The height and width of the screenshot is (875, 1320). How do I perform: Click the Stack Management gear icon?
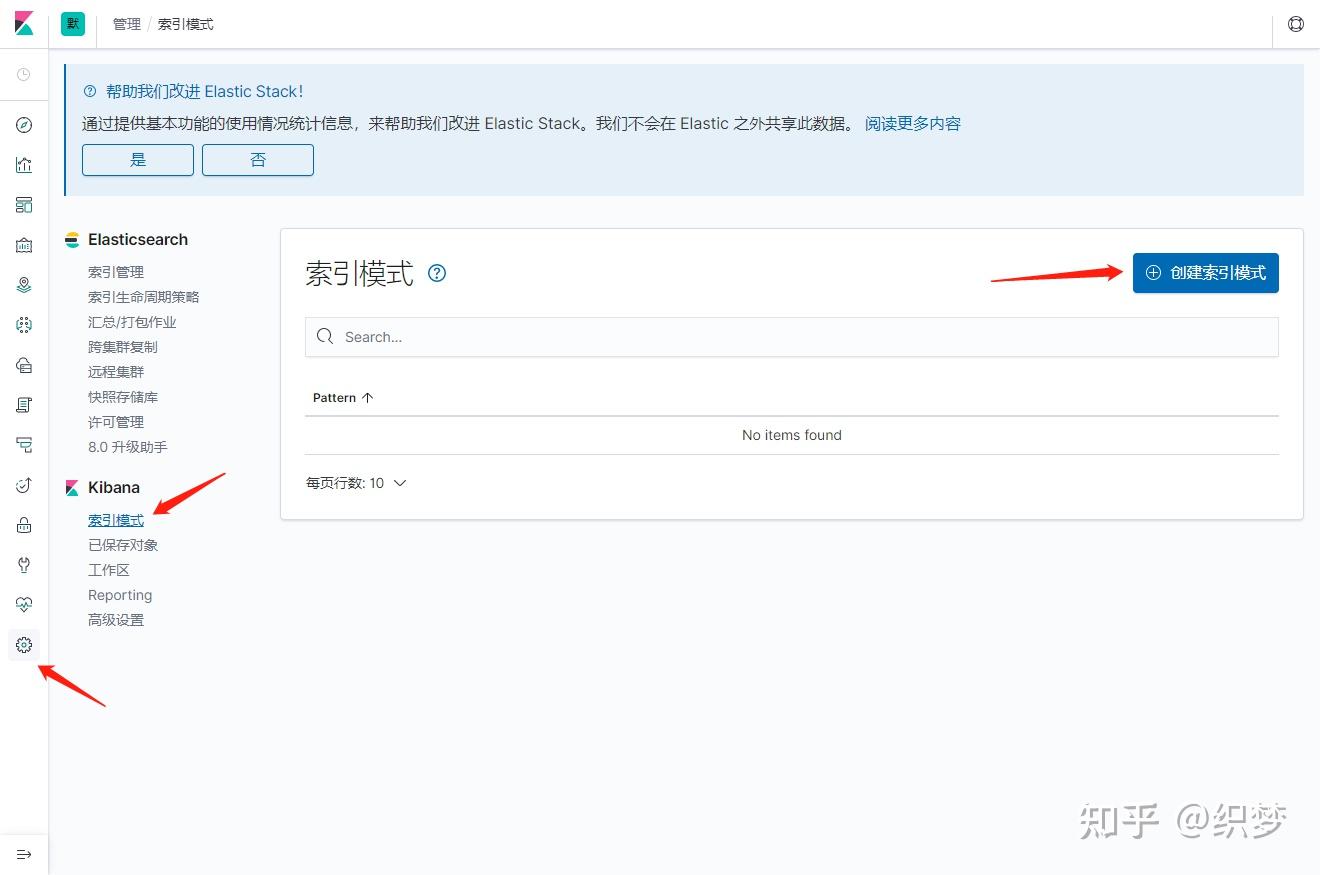[x=24, y=644]
